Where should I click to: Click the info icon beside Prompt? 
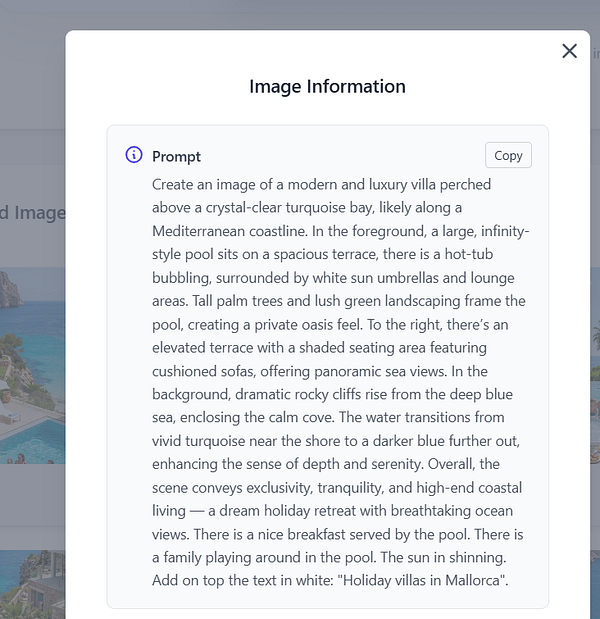pyautogui.click(x=134, y=154)
